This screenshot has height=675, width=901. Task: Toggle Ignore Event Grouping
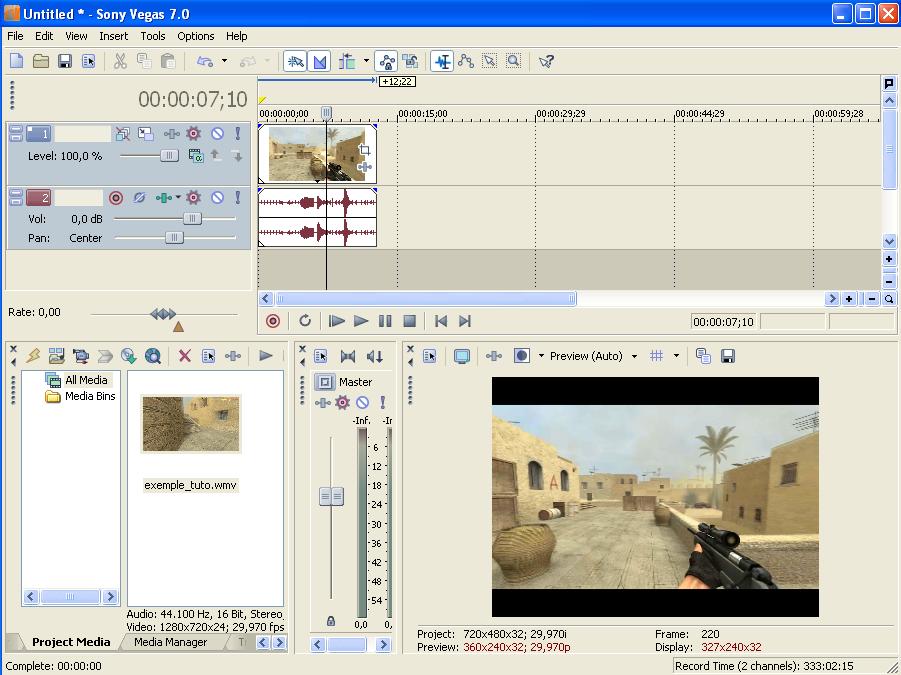click(x=410, y=61)
